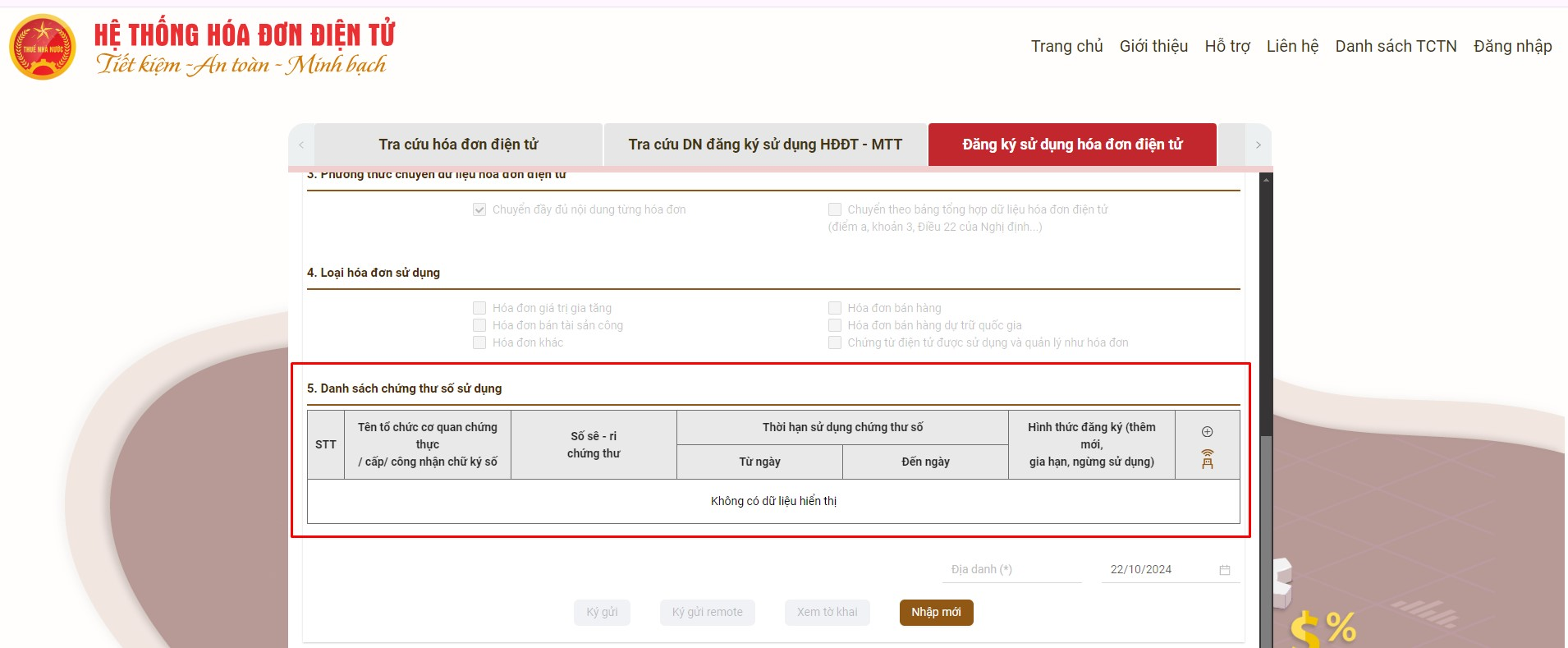Click the USB token reader icon
The width and height of the screenshot is (1568, 648).
click(x=1207, y=459)
